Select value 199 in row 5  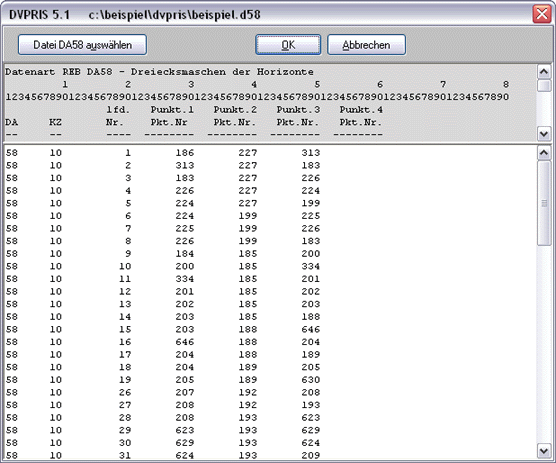[x=311, y=203]
